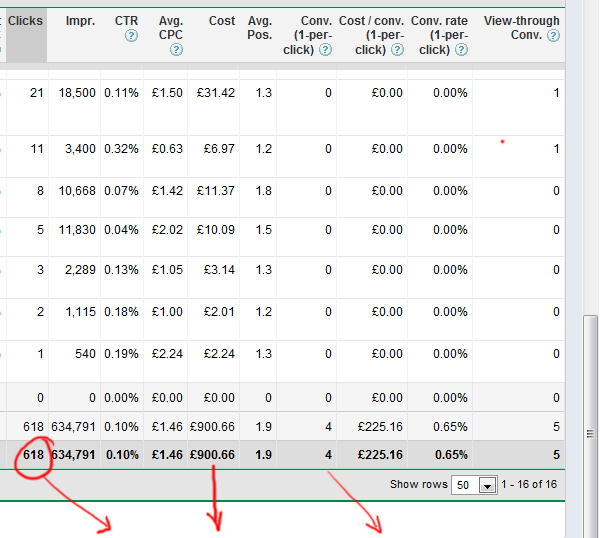Select the bold total cost £900.66

tap(212, 455)
